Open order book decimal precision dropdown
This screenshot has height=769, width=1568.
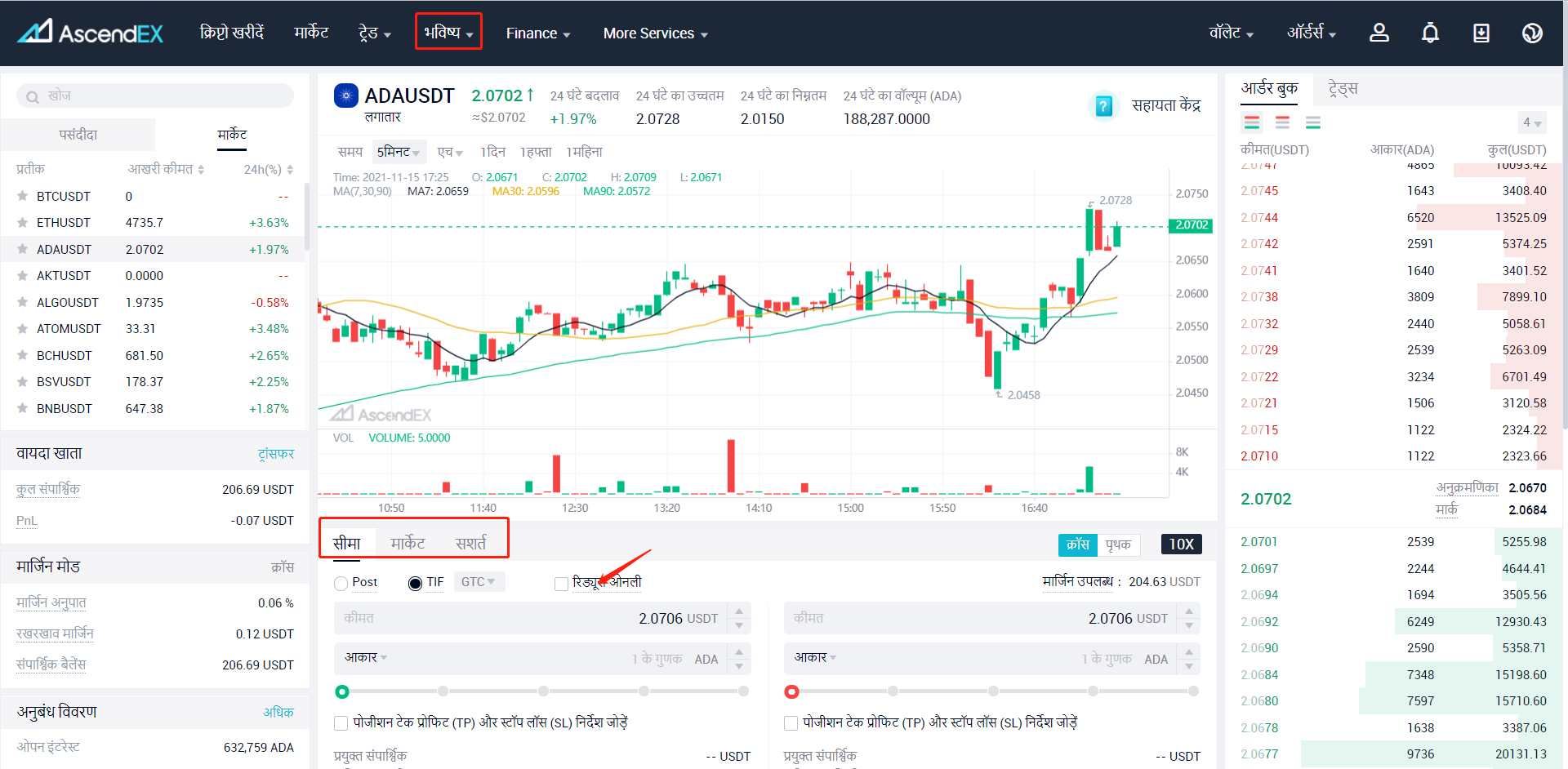pyautogui.click(x=1532, y=122)
